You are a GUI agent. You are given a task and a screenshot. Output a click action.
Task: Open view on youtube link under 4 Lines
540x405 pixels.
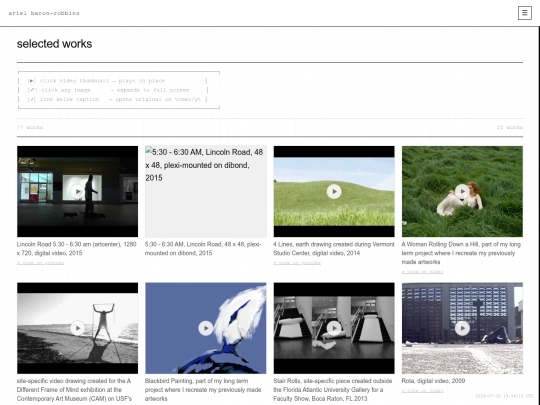(x=297, y=263)
